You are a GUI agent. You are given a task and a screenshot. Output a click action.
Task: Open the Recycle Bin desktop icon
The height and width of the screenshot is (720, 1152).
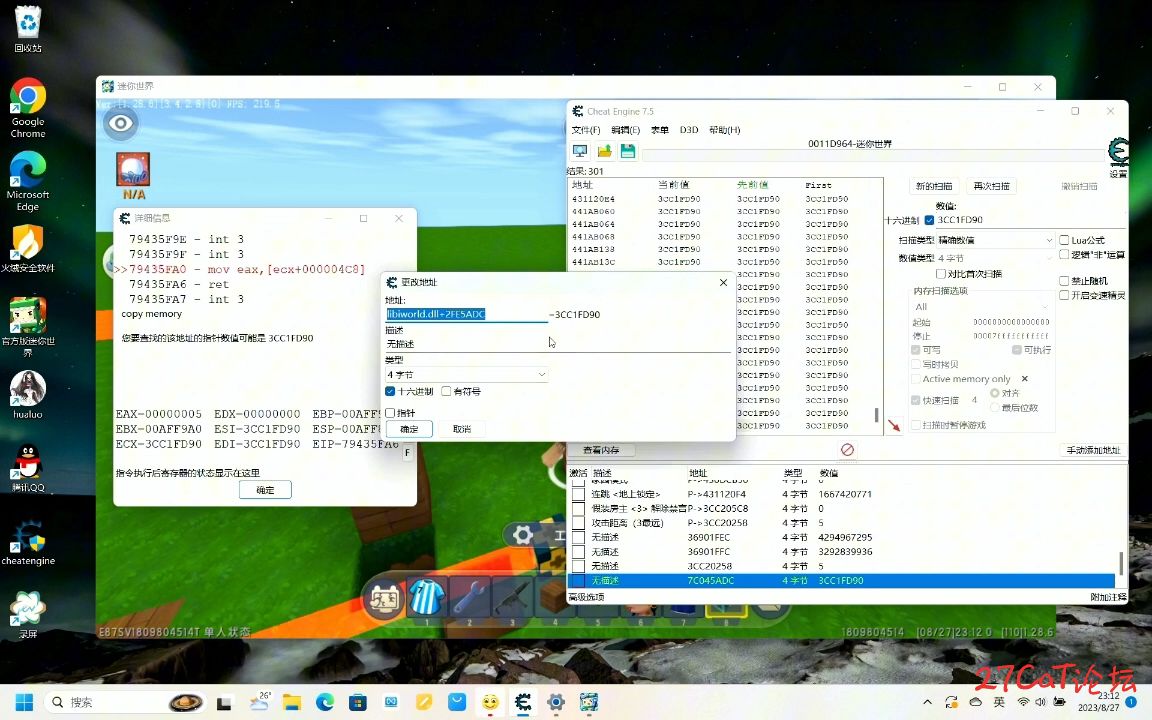[x=28, y=29]
